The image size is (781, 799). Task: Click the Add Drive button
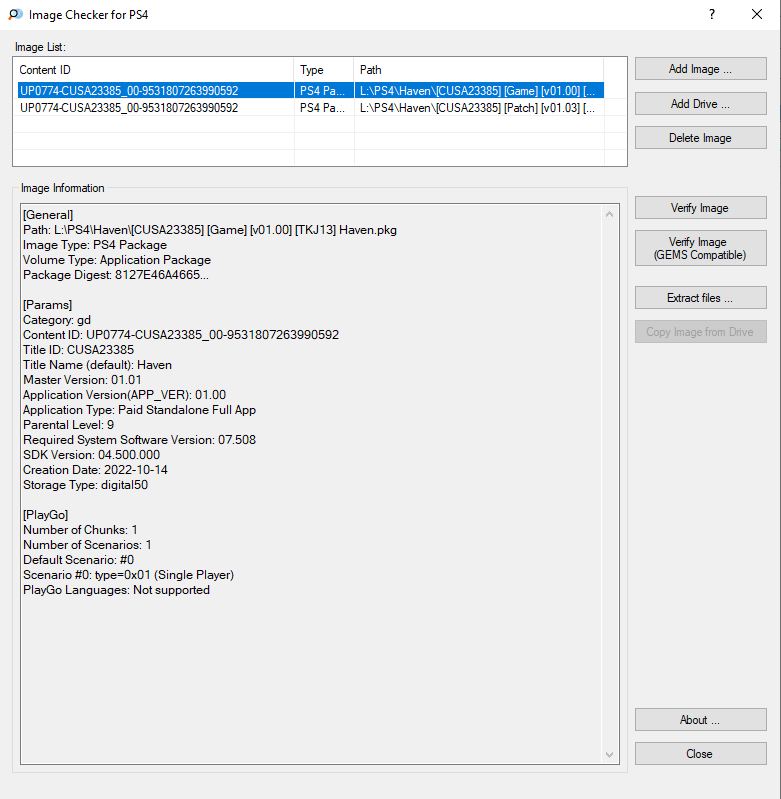click(701, 104)
